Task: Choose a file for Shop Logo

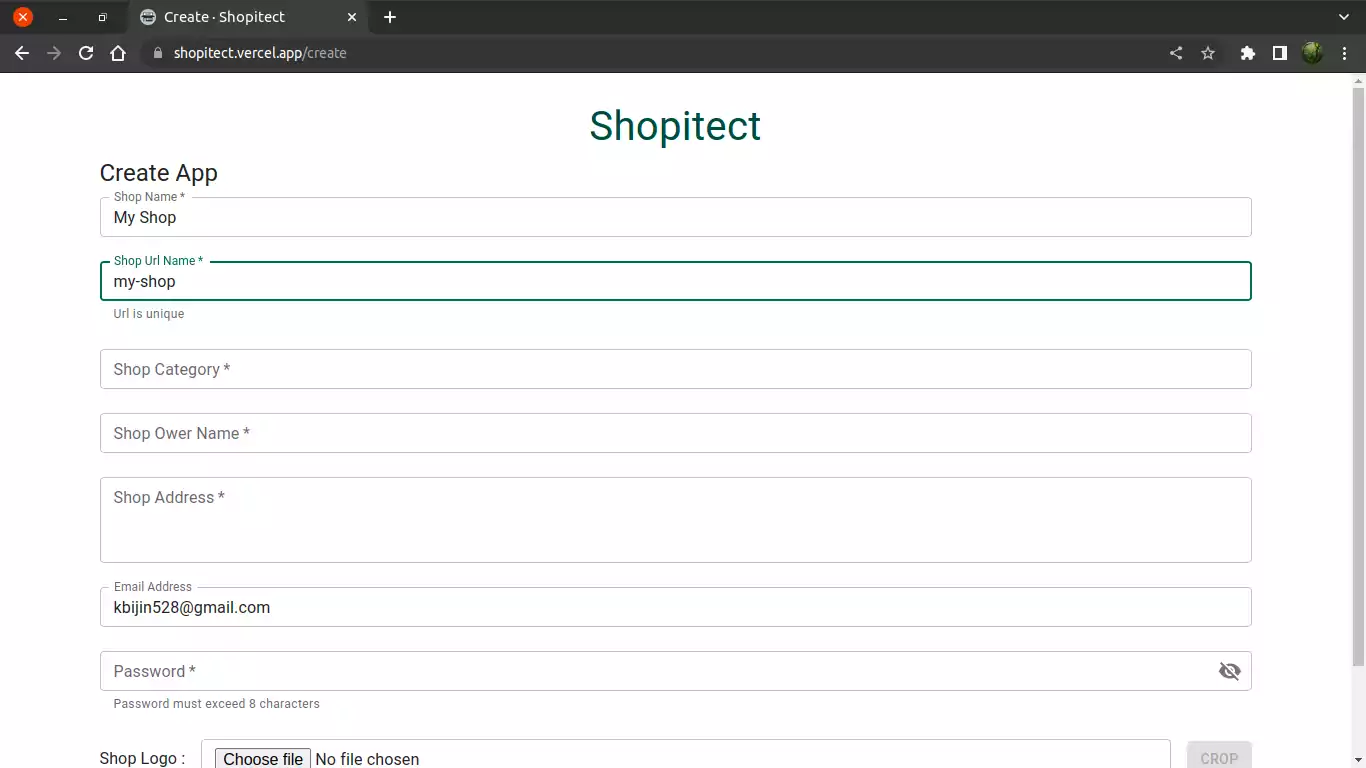Action: tap(263, 759)
